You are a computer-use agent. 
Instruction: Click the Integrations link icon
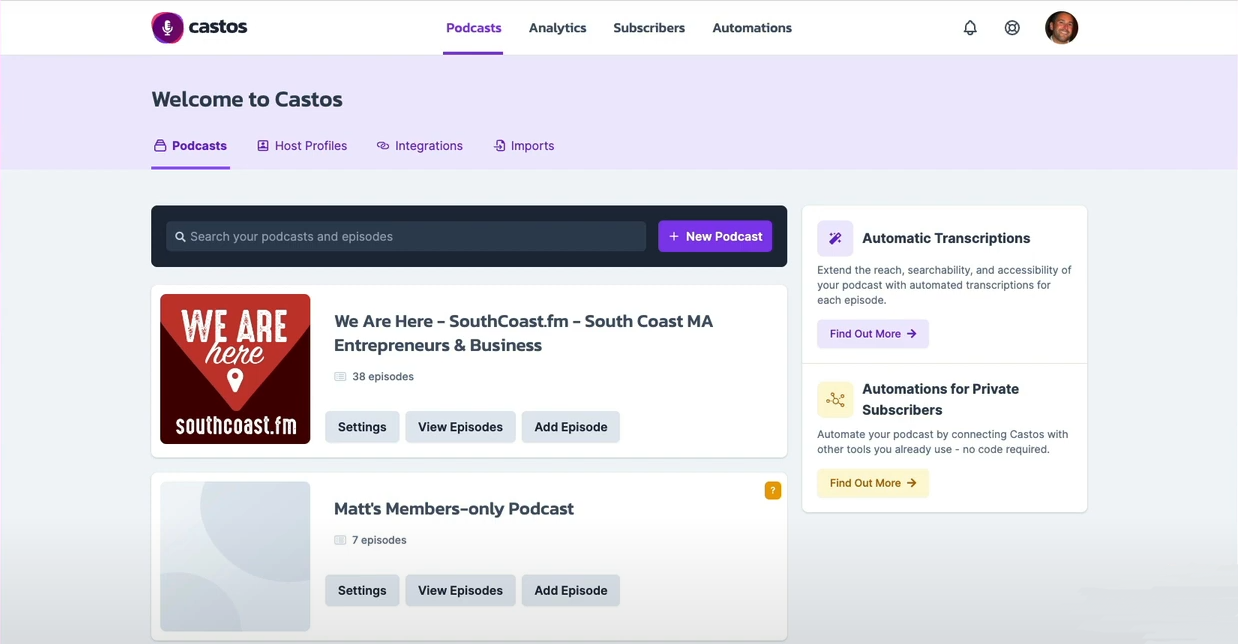click(383, 145)
